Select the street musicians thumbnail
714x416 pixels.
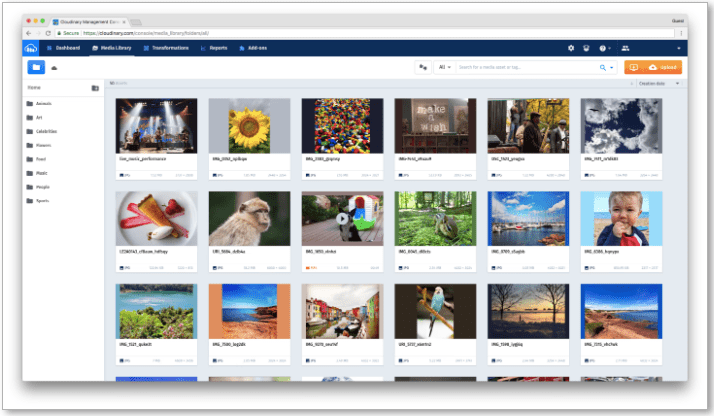528,126
